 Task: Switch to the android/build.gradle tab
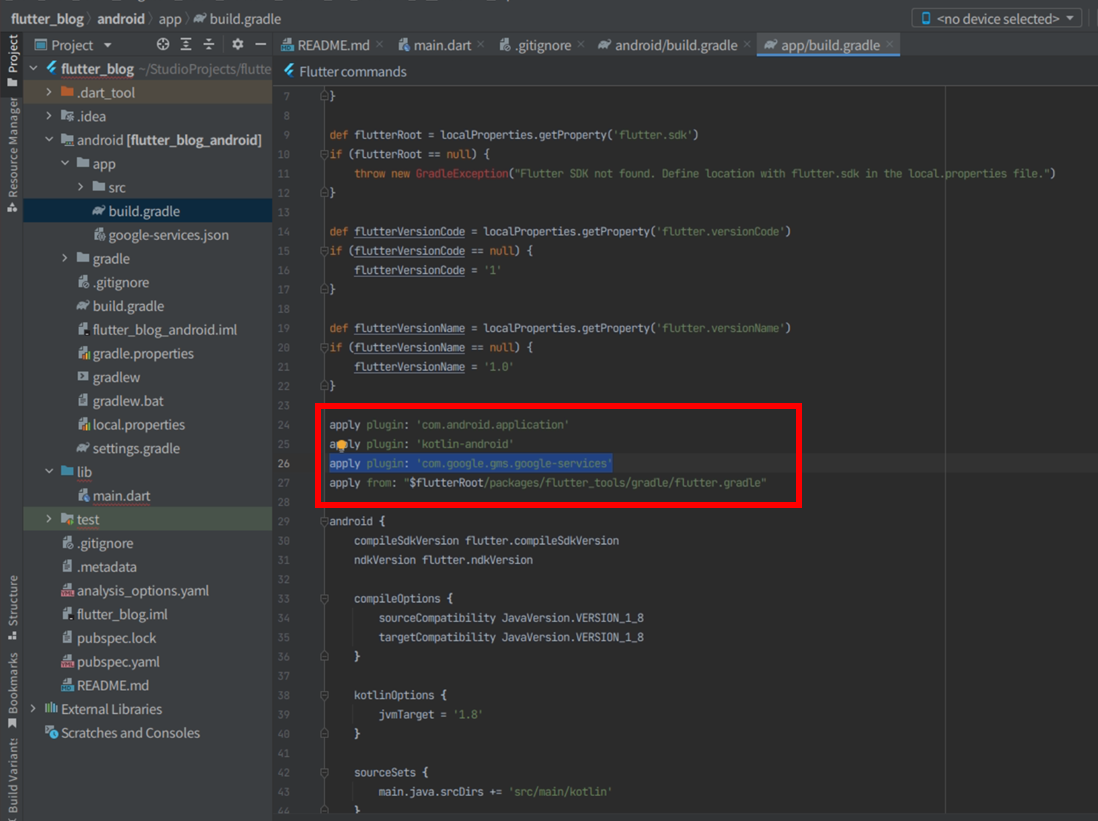675,45
